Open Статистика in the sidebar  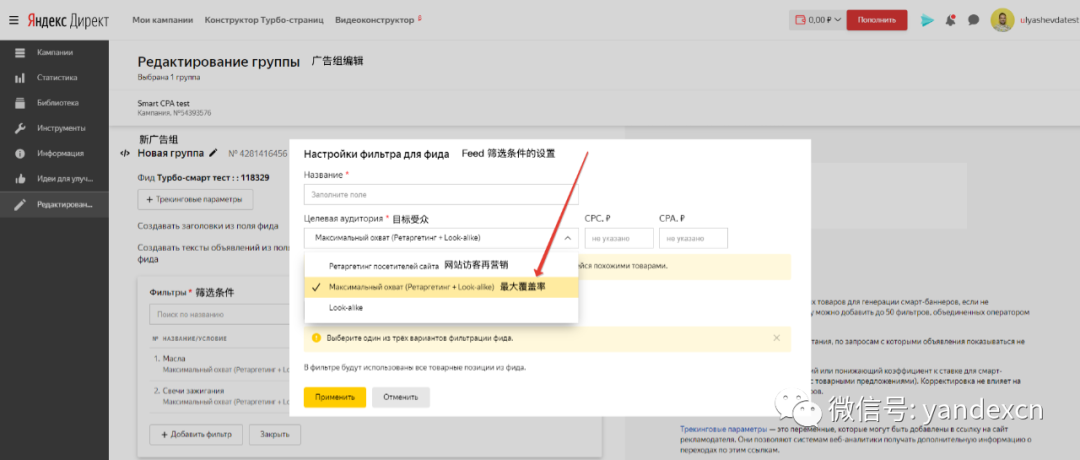[54, 78]
